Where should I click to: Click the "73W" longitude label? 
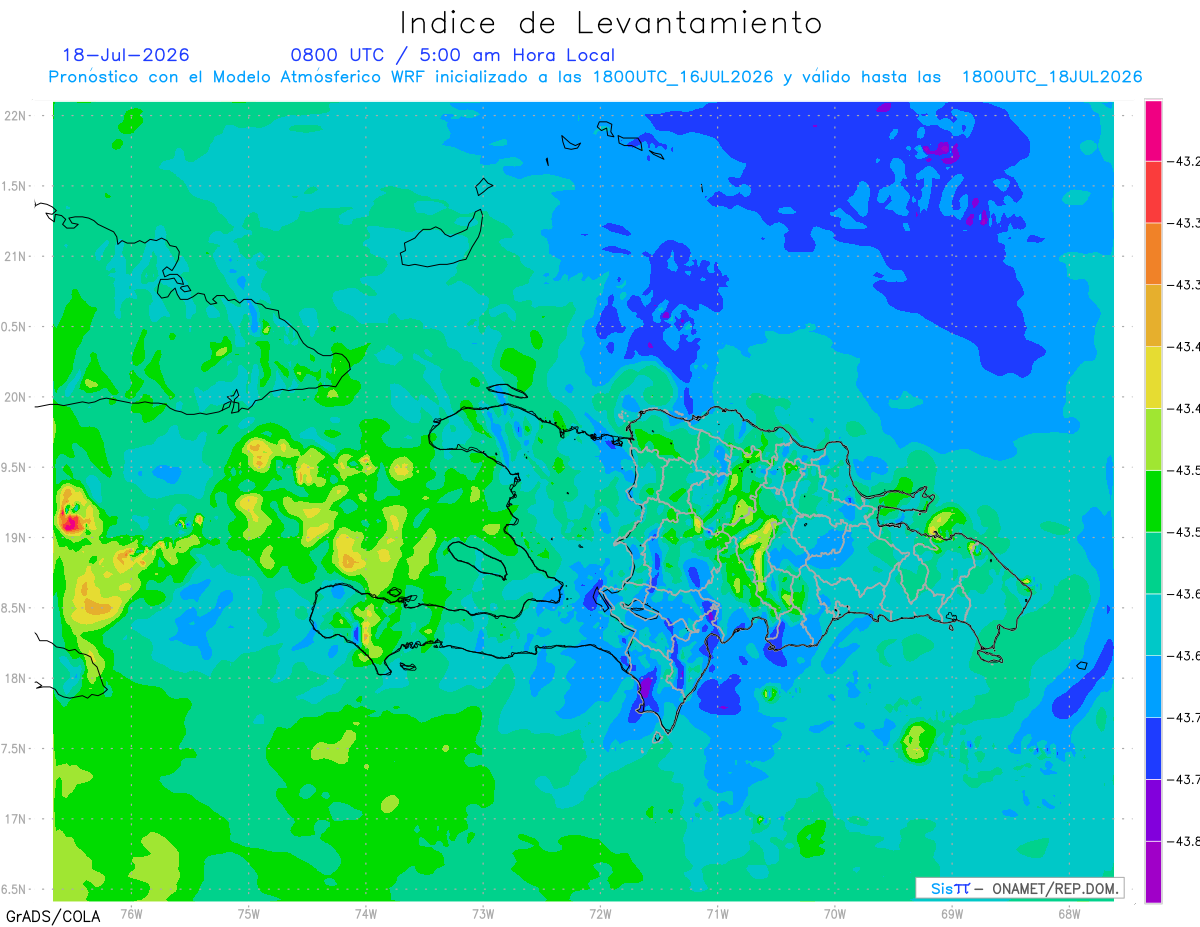point(483,913)
